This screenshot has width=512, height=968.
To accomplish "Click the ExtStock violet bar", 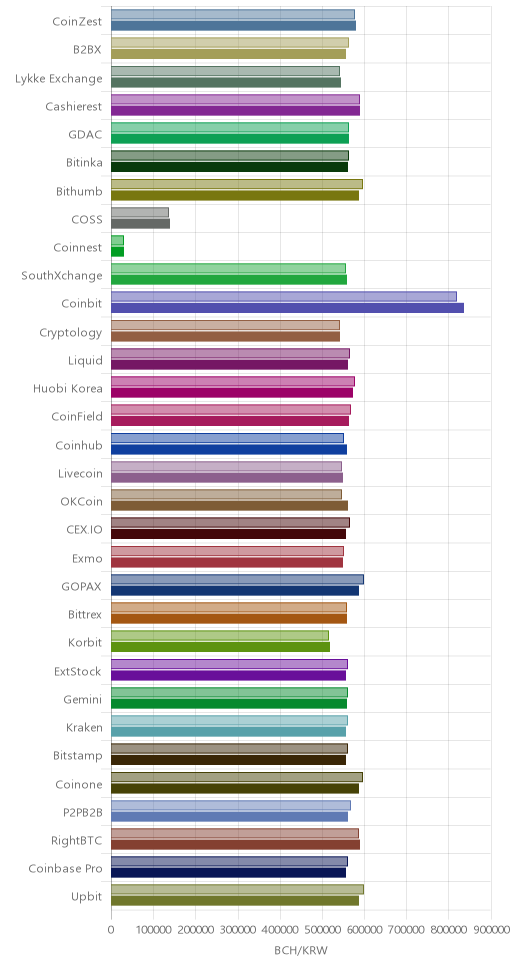I will point(229,675).
